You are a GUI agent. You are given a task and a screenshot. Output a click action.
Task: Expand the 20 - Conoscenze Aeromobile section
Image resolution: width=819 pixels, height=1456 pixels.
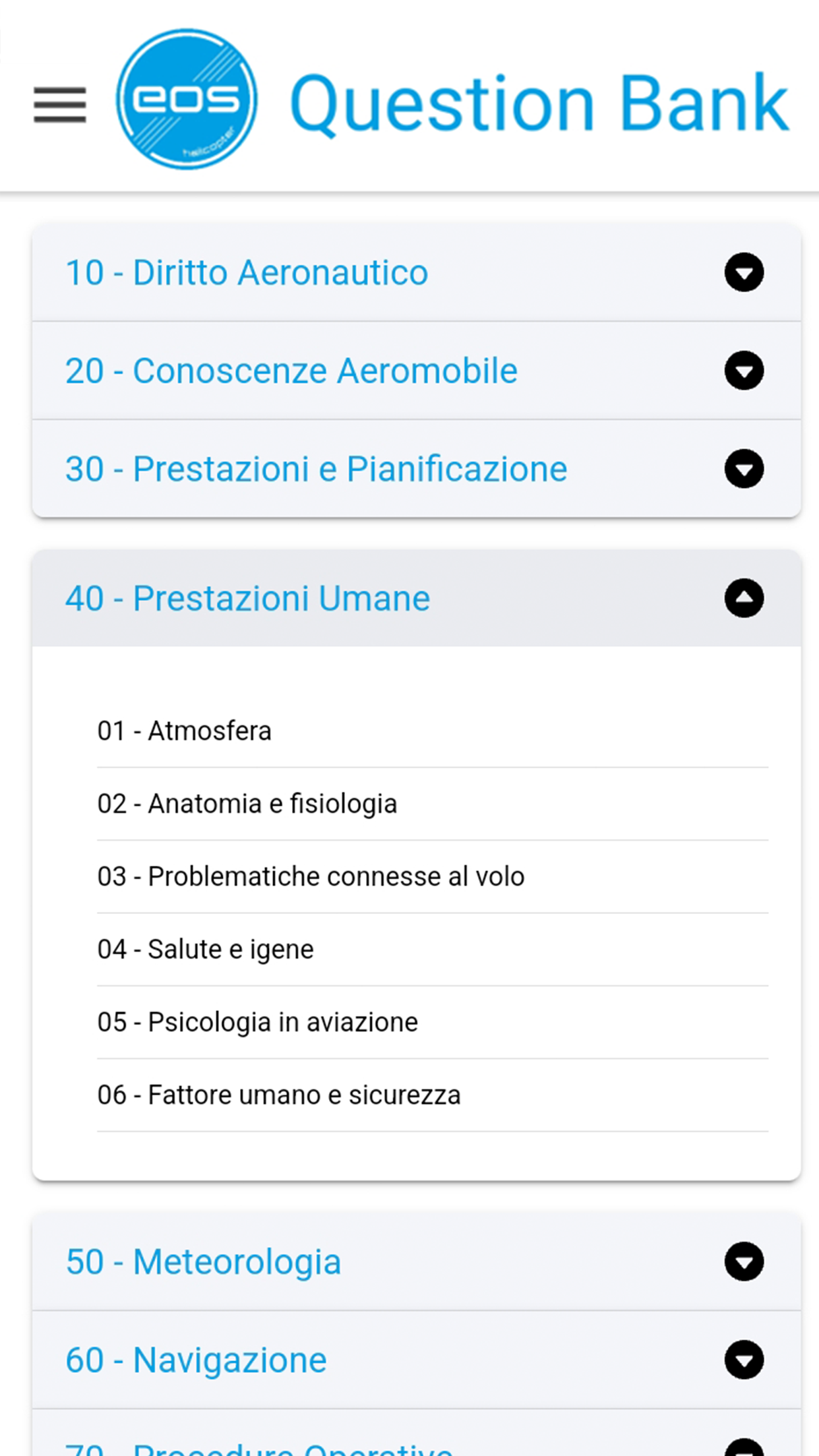(x=416, y=371)
